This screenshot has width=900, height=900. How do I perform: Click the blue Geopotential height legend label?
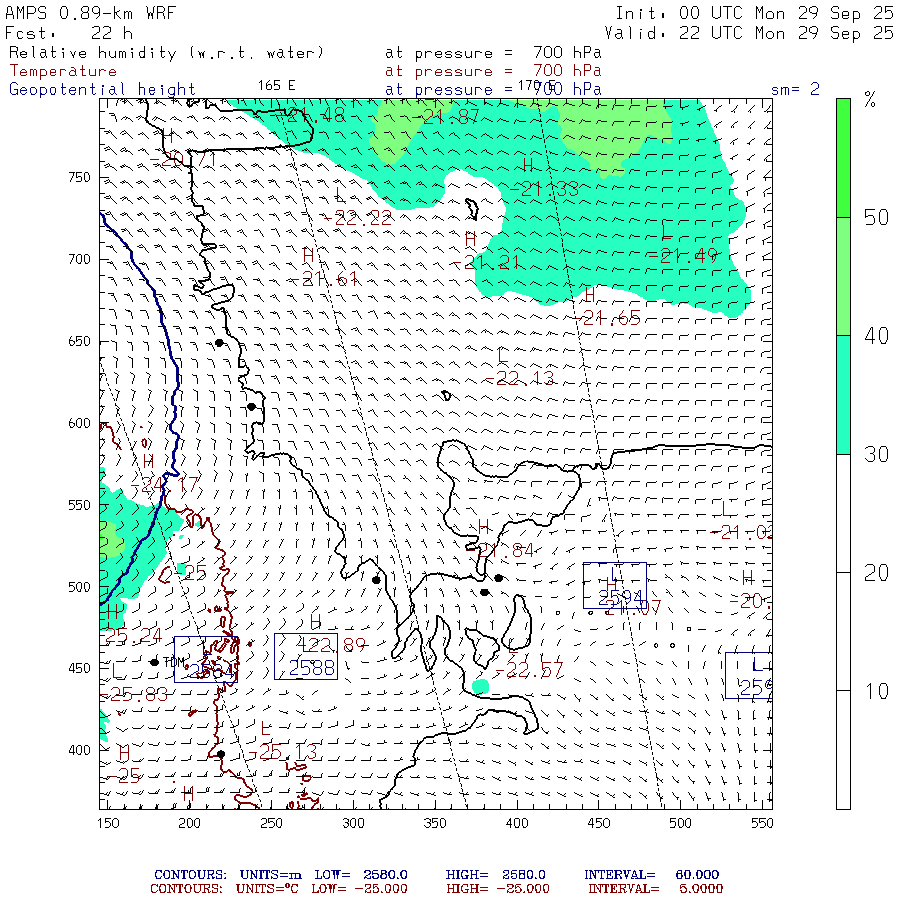(102, 89)
